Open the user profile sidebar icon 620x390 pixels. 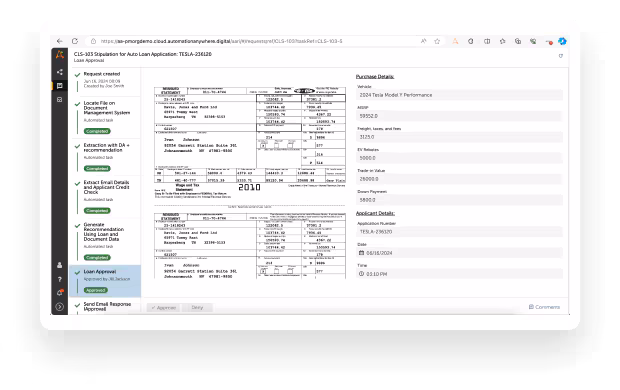coord(60,265)
